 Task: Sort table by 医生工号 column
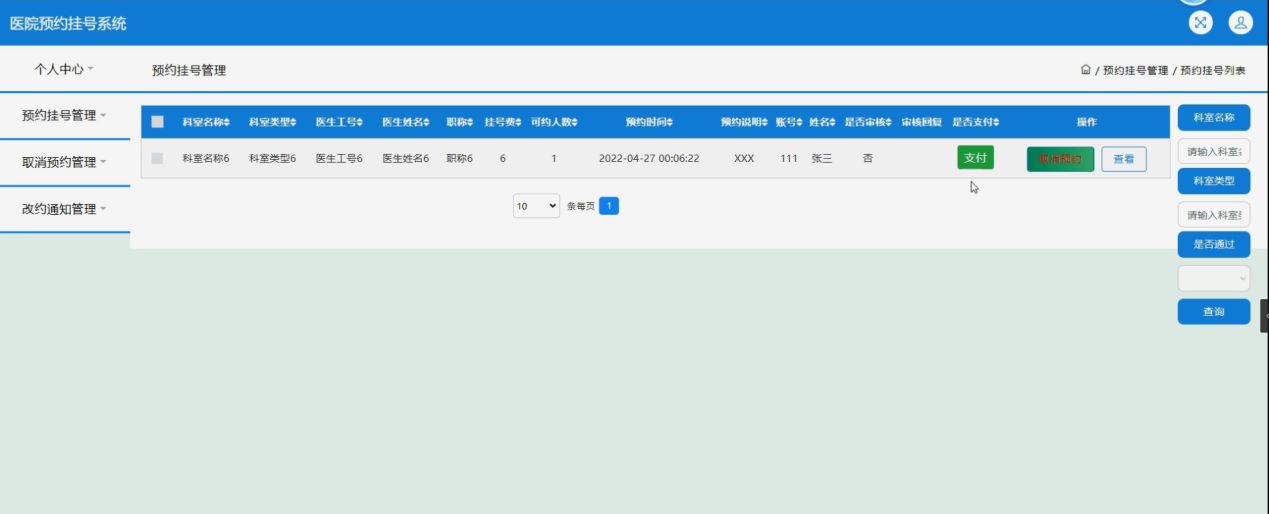coord(339,122)
